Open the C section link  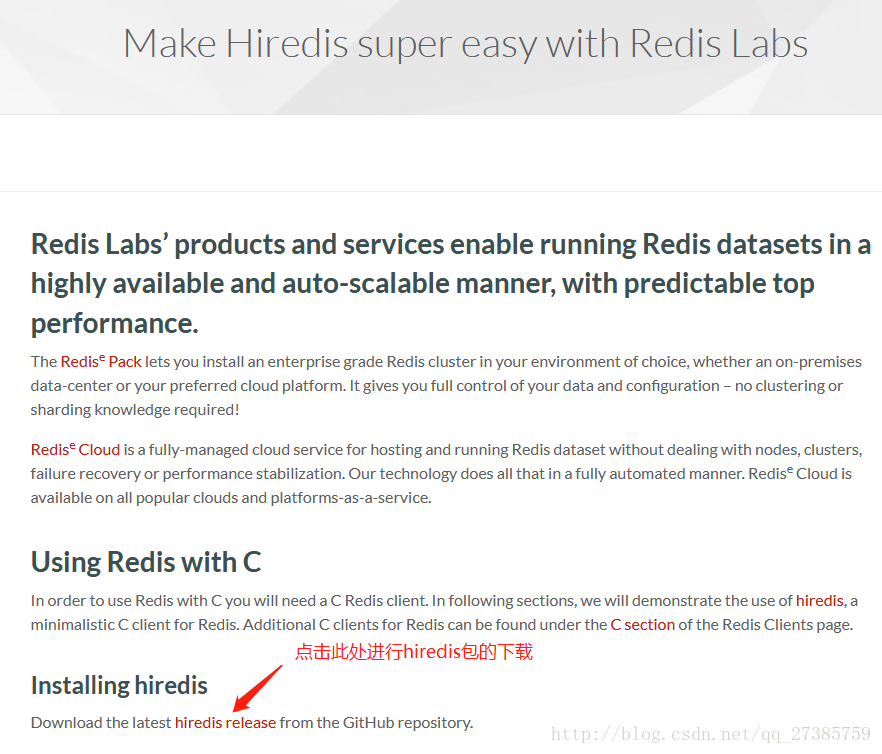point(642,625)
